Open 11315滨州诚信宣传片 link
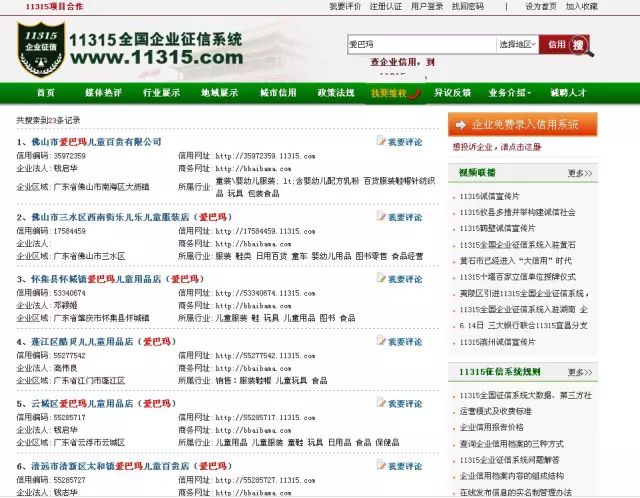The image size is (640, 498). tap(497, 342)
